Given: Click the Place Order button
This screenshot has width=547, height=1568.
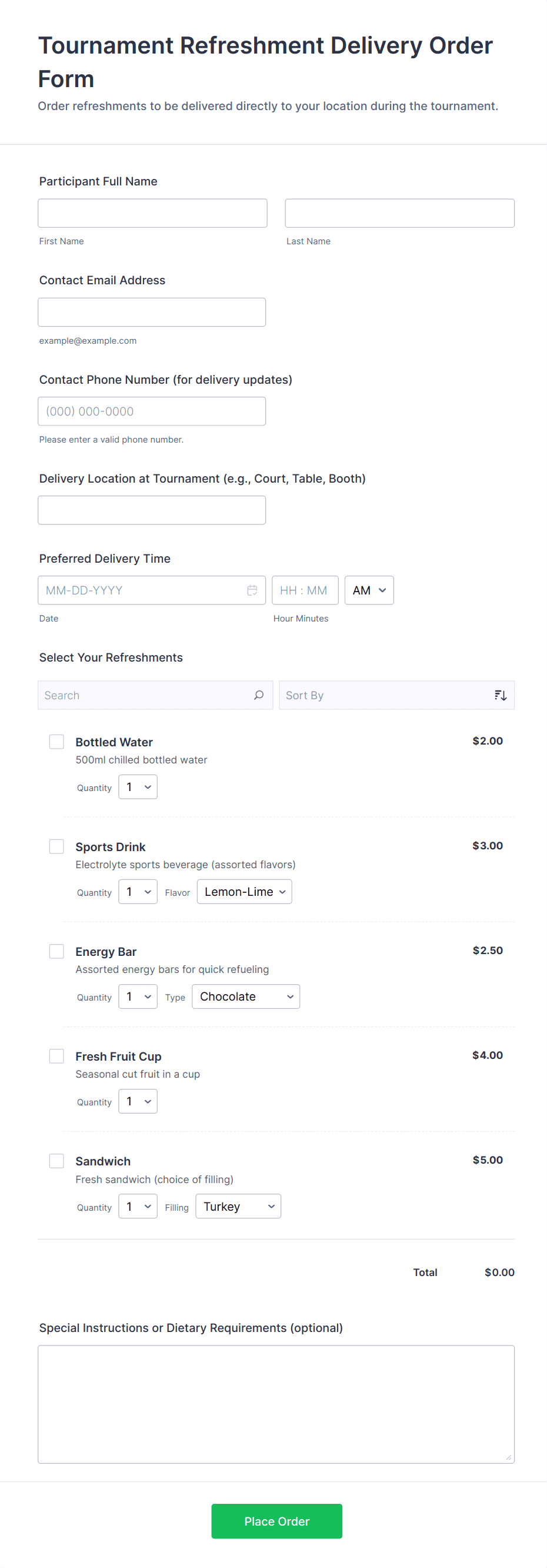Looking at the screenshot, I should pyautogui.click(x=276, y=1520).
